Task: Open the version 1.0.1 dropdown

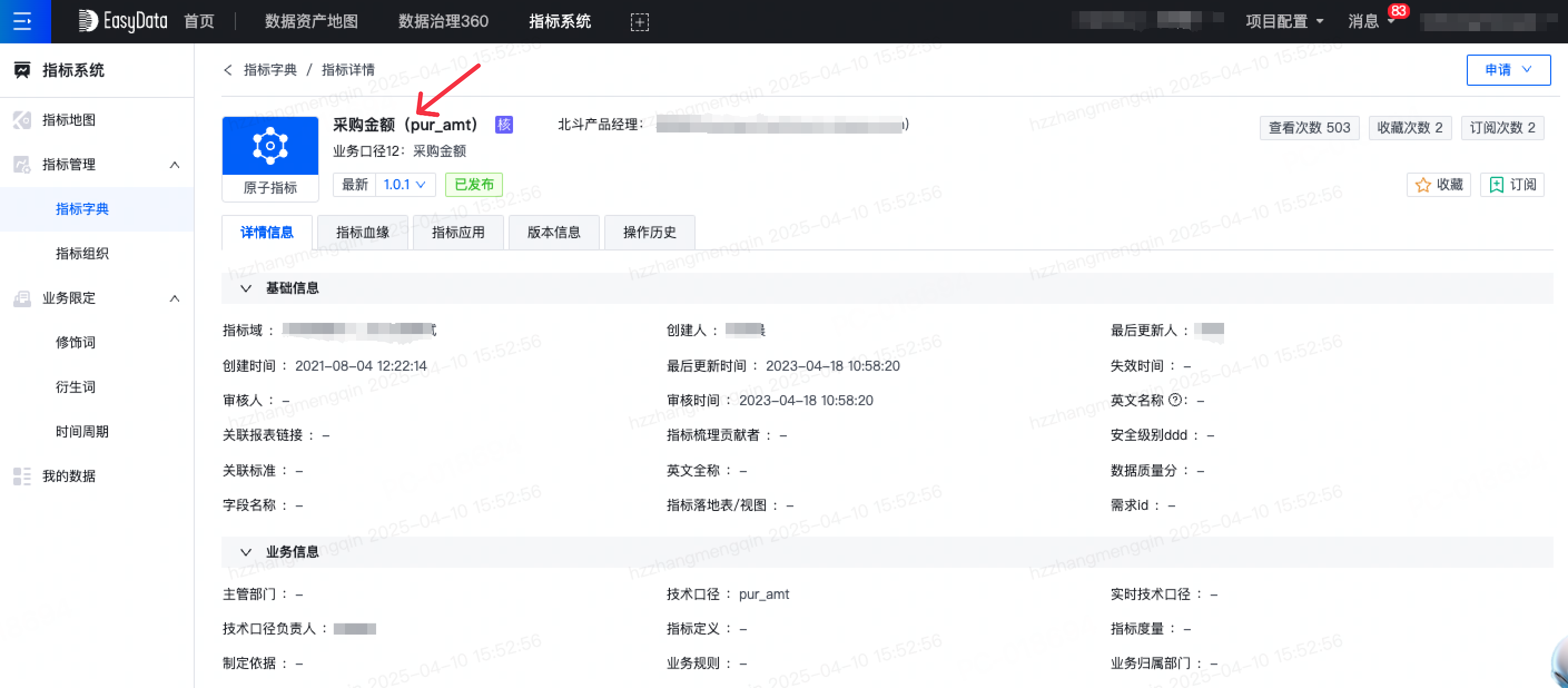Action: pyautogui.click(x=405, y=184)
